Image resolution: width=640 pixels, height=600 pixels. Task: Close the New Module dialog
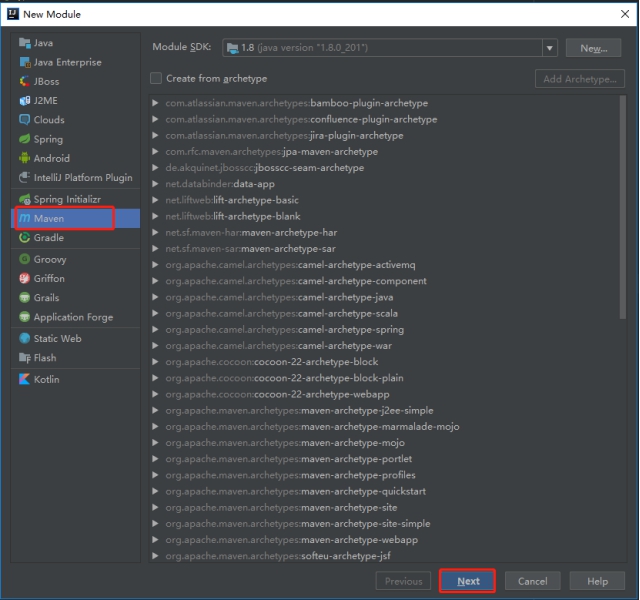tap(624, 14)
